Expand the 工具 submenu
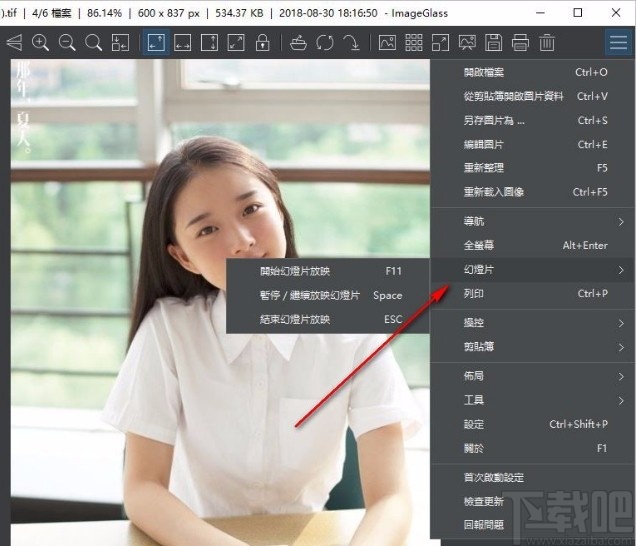This screenshot has width=636, height=546. pos(533,400)
